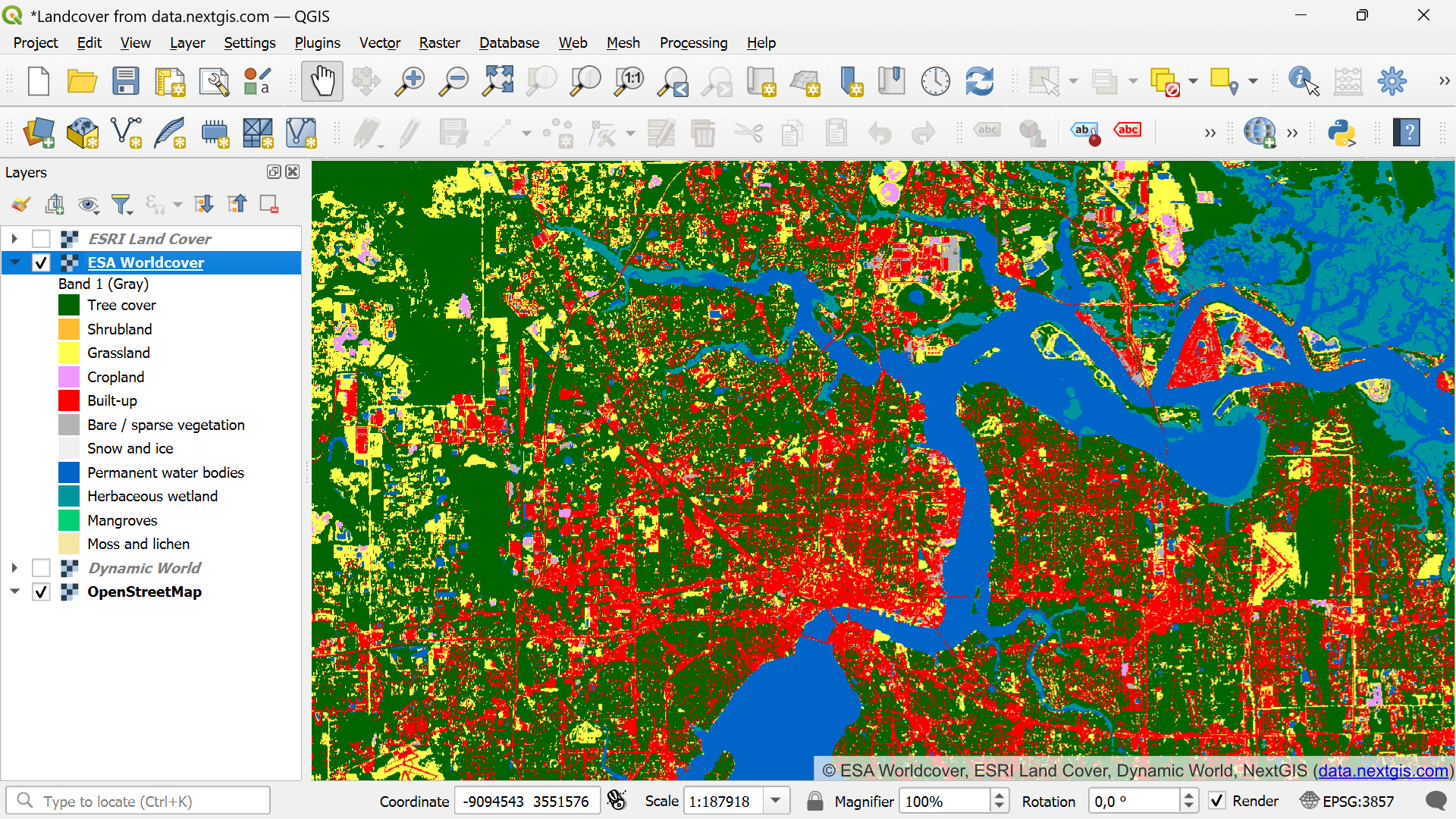This screenshot has width=1456, height=819.
Task: Open Select Features dropdown arrow
Action: [1073, 81]
